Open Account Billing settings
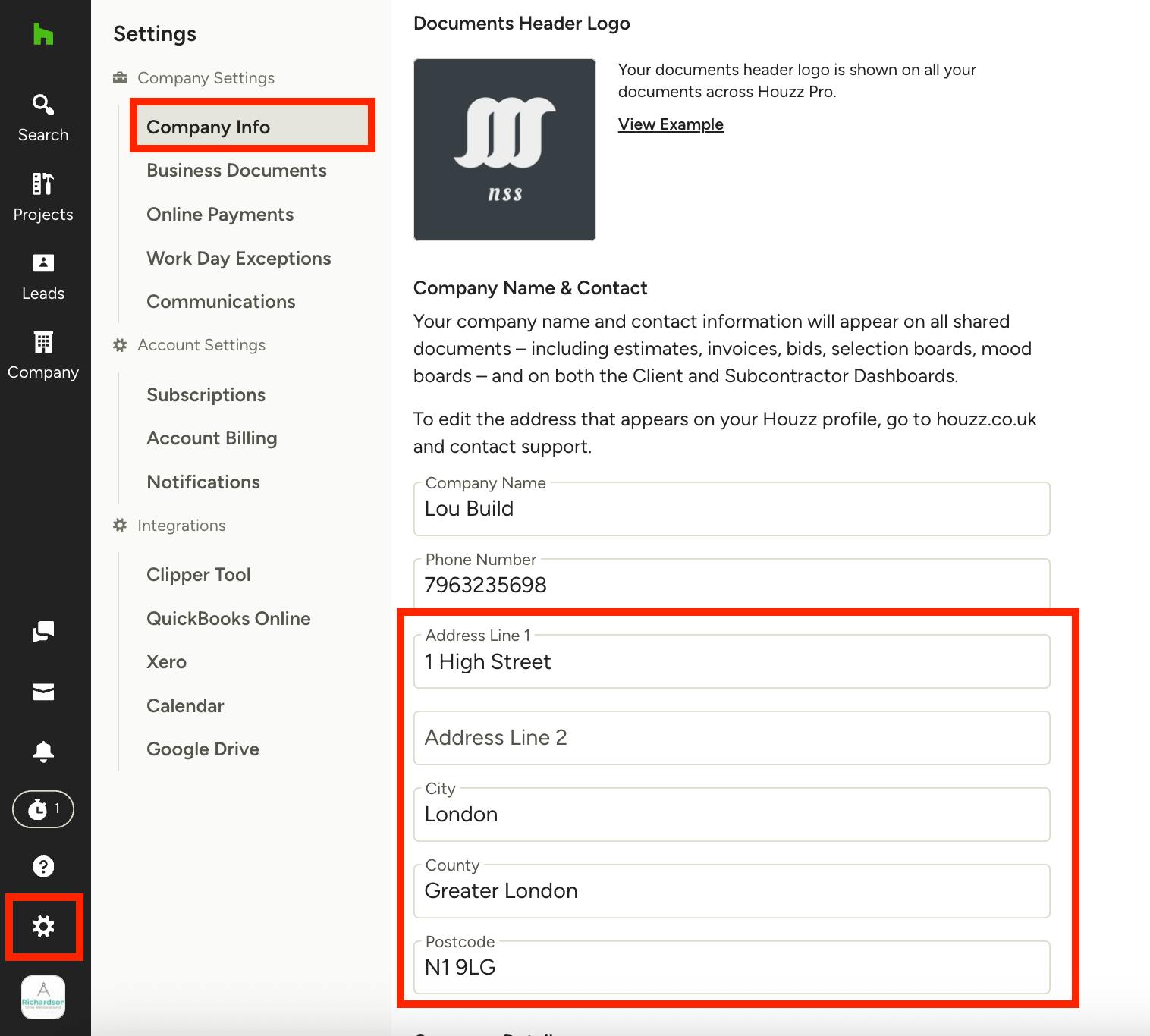The height and width of the screenshot is (1036, 1150). (212, 438)
